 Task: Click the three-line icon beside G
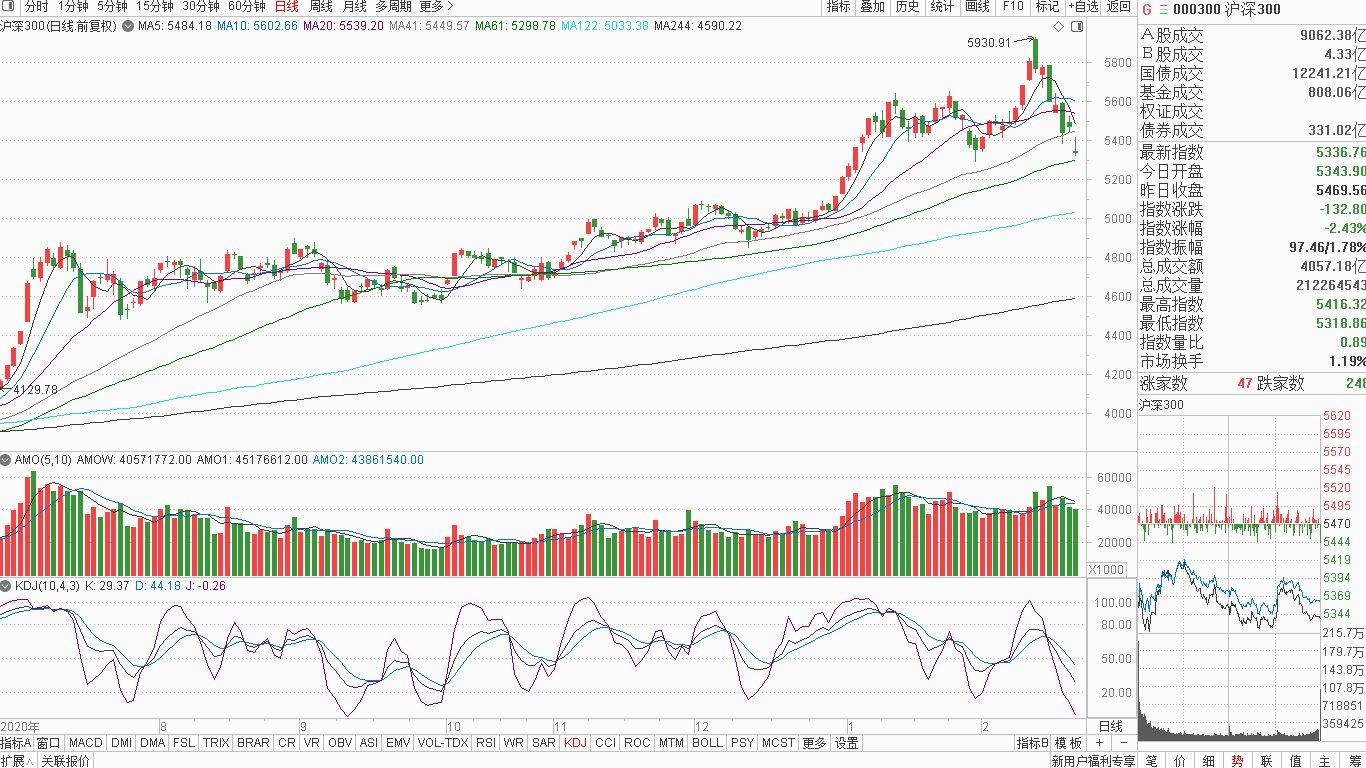1161,9
